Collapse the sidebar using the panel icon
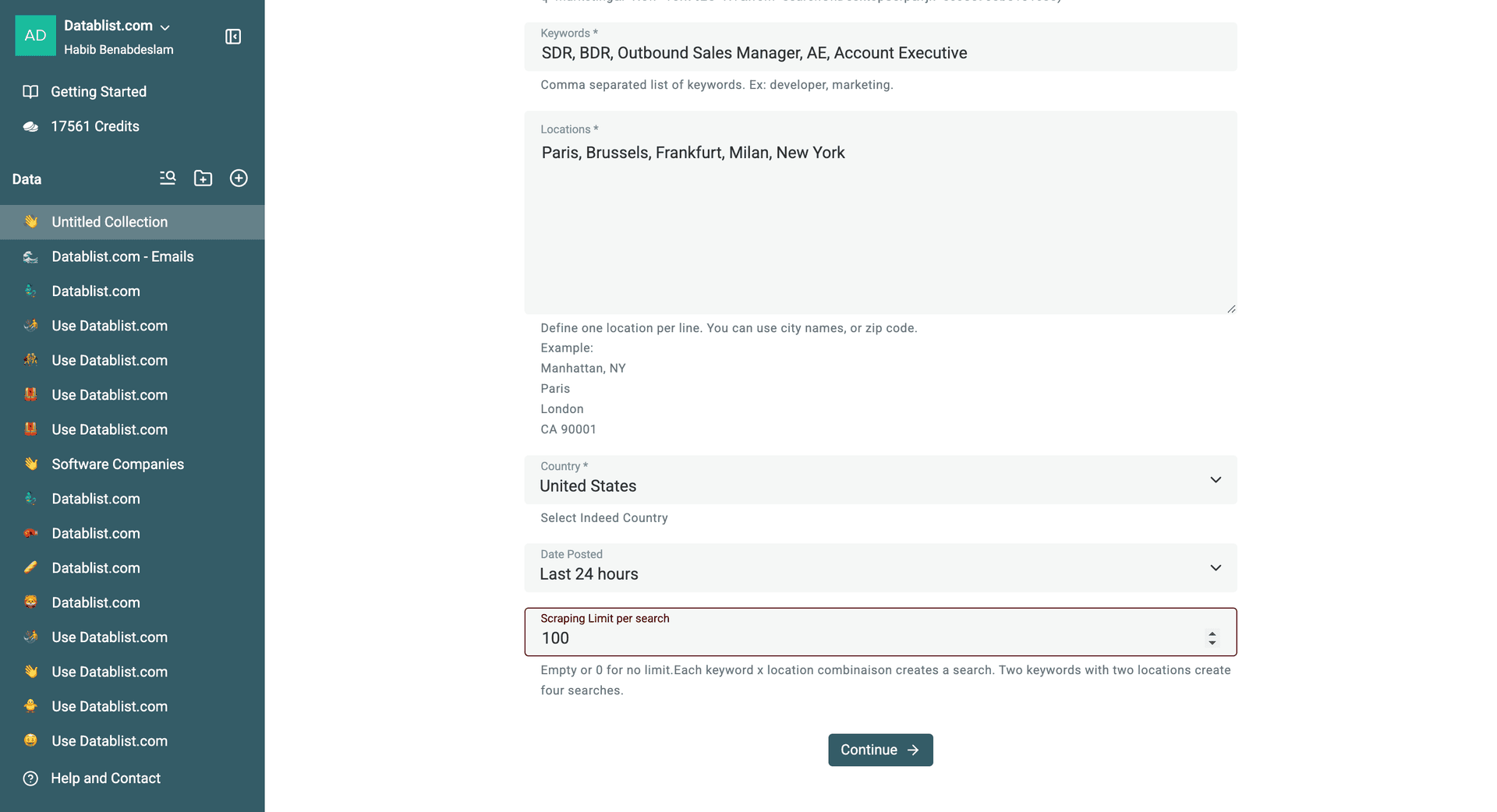1497x812 pixels. (232, 36)
